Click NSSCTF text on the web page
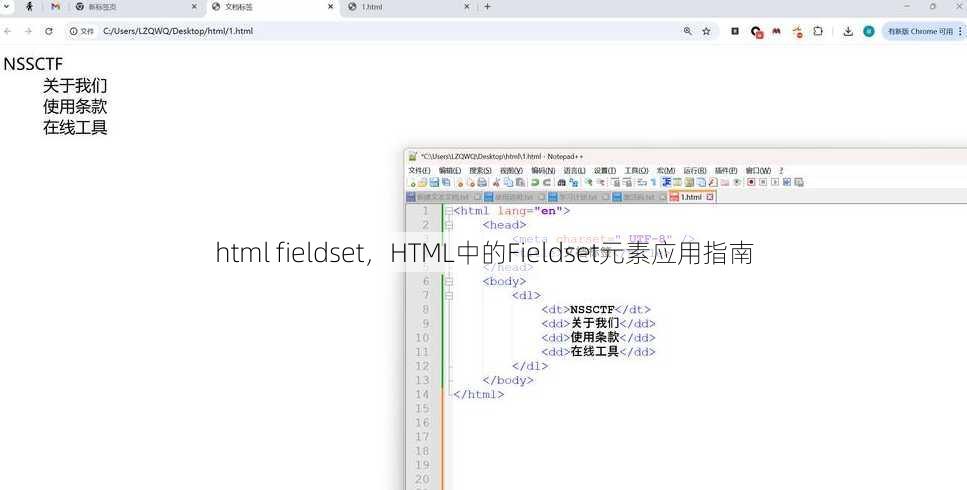The height and width of the screenshot is (490, 967). pos(33,64)
